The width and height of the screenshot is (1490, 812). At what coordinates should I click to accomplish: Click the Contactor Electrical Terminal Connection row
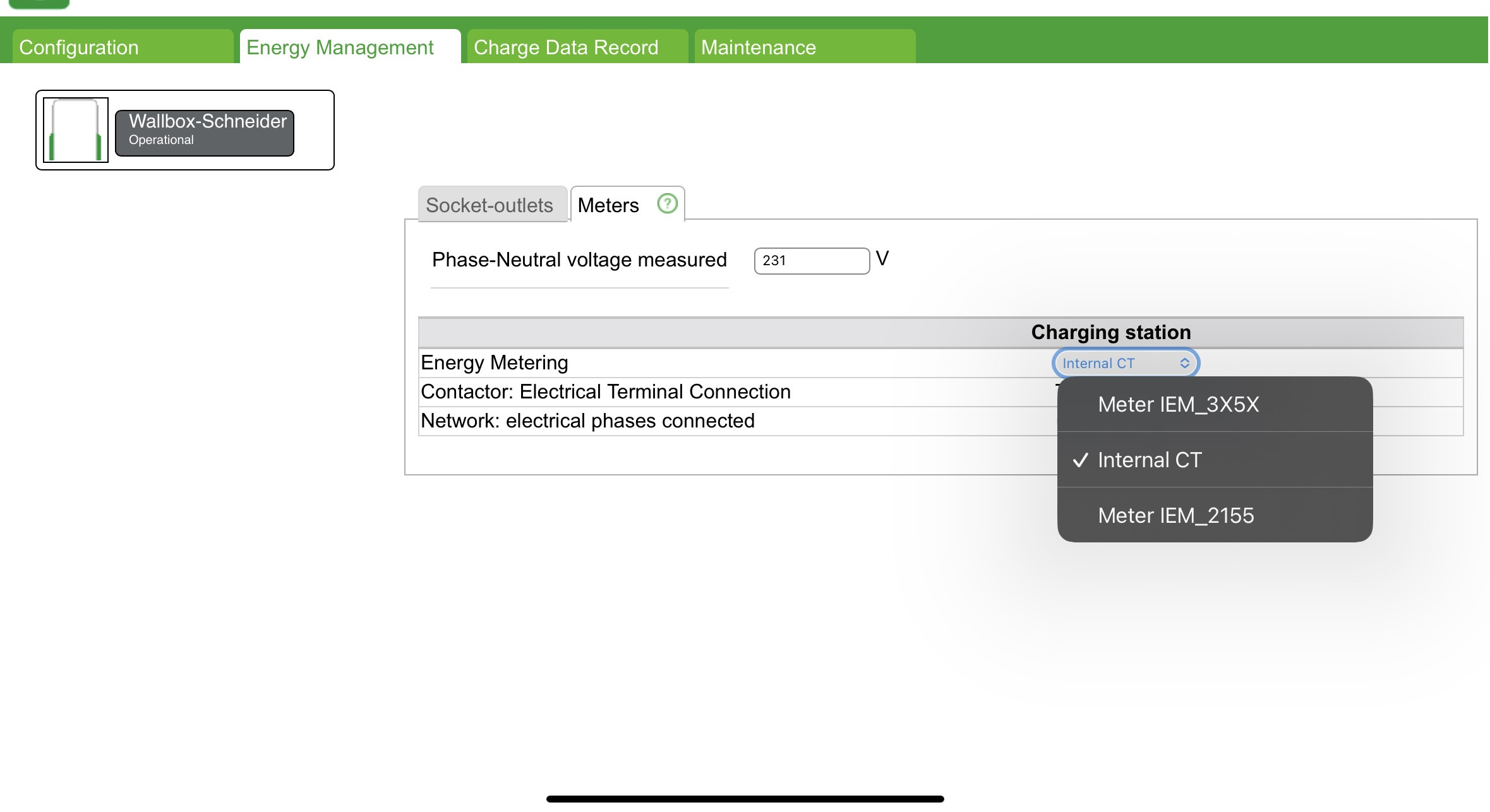point(605,391)
